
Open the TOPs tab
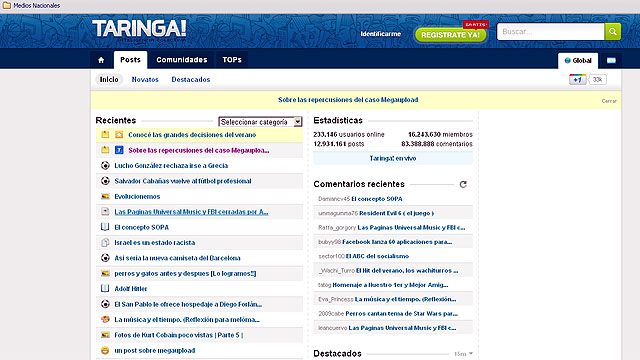pyautogui.click(x=232, y=60)
